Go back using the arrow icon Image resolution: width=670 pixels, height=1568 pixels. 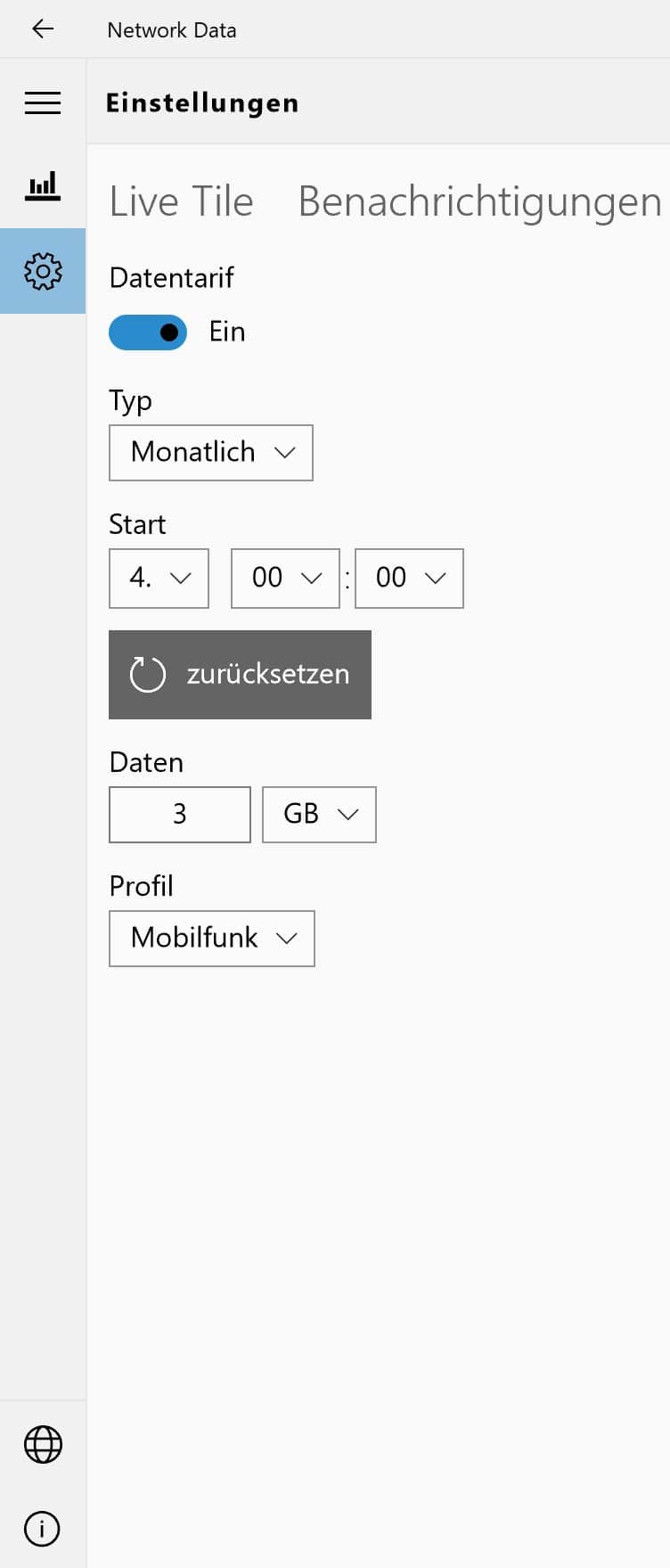click(x=43, y=29)
